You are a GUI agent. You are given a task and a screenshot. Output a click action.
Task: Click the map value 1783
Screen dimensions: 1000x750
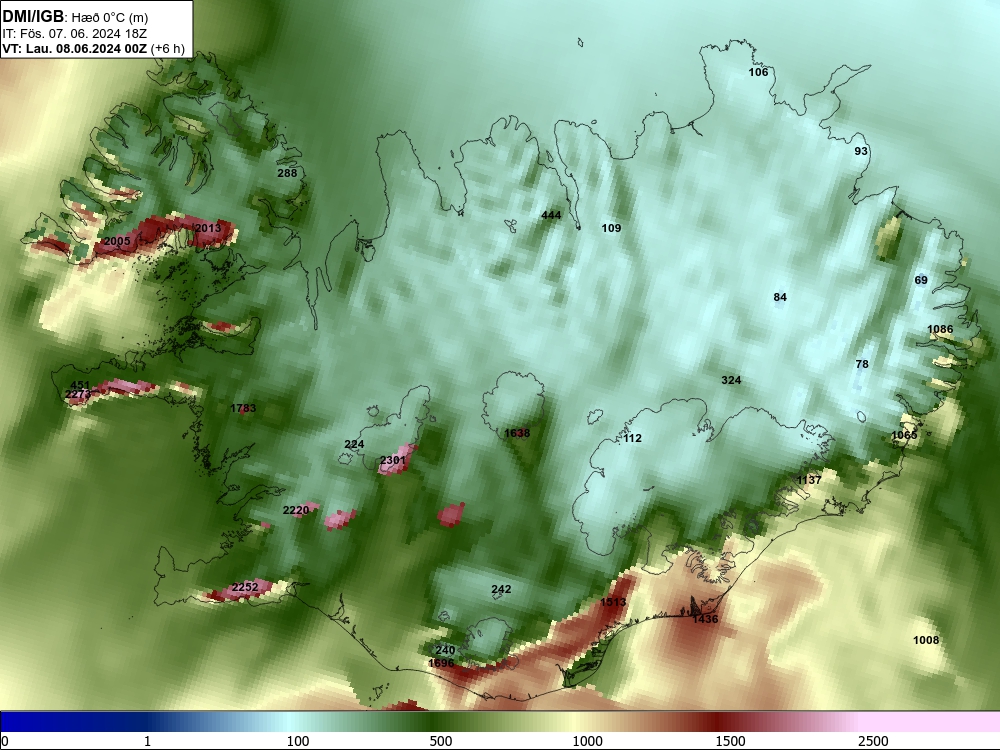click(x=243, y=408)
